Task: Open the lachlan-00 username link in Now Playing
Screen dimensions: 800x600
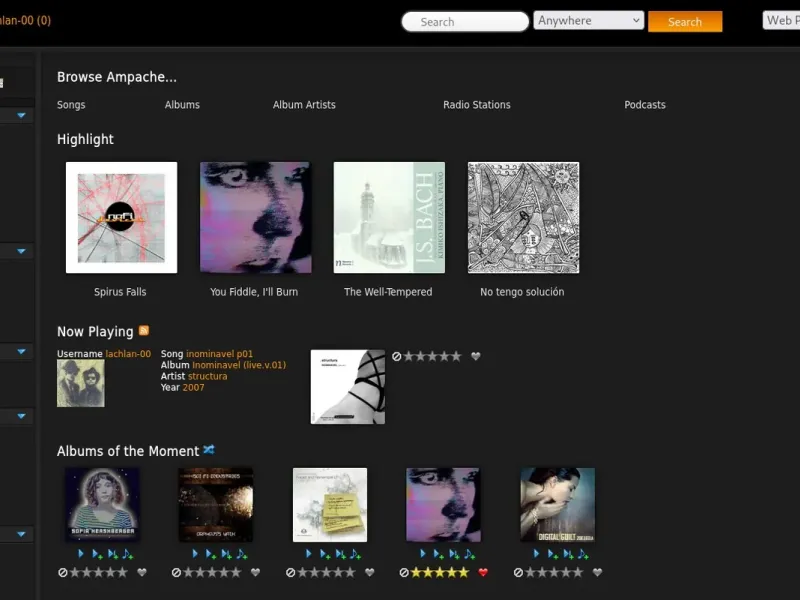Action: point(128,354)
